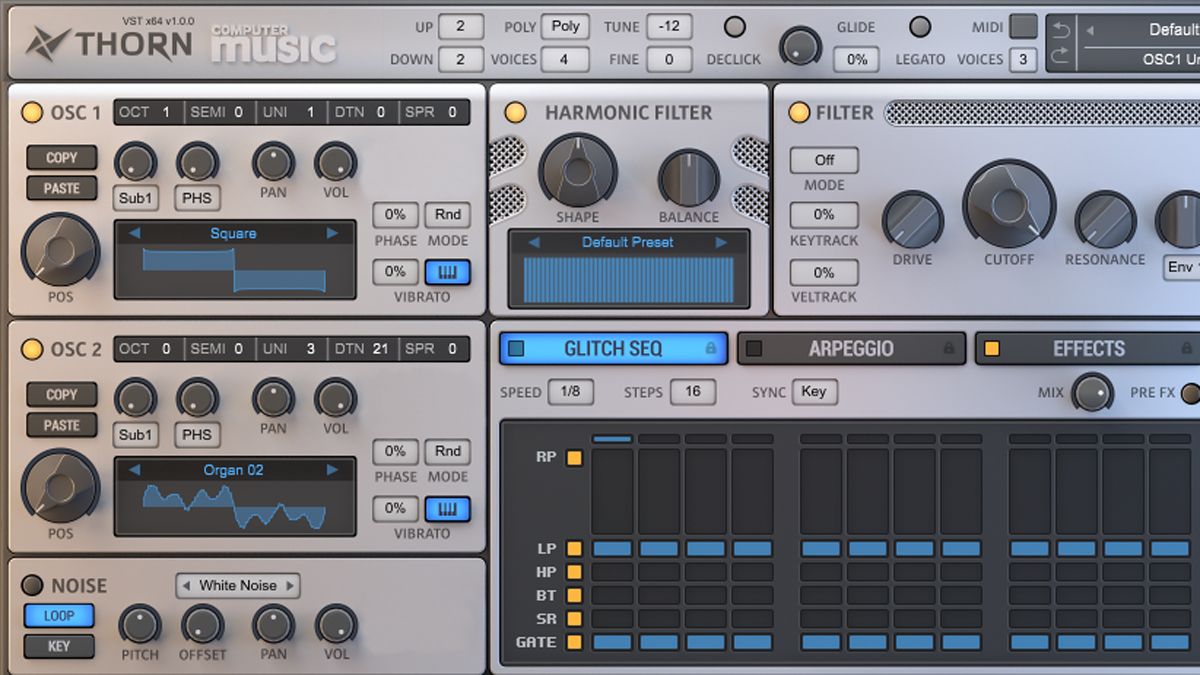Image resolution: width=1200 pixels, height=675 pixels.
Task: Click OSC 1 PHS button
Action: click(197, 198)
